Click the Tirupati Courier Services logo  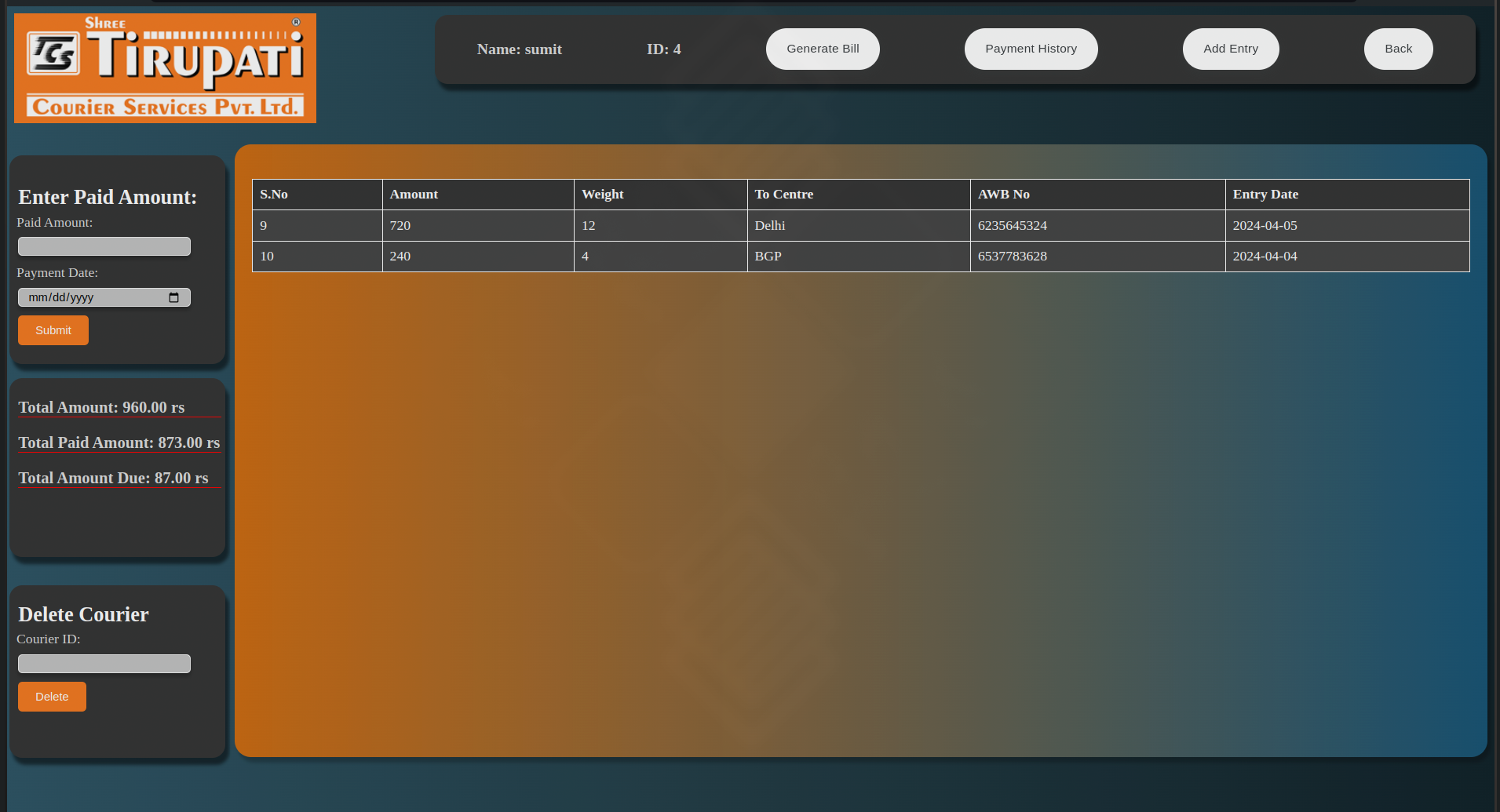164,67
